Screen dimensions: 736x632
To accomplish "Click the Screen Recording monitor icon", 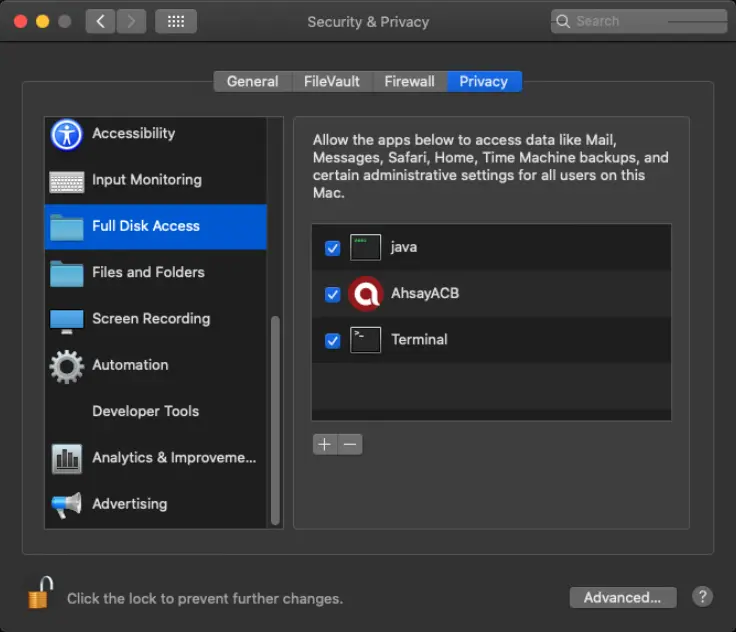I will point(67,320).
